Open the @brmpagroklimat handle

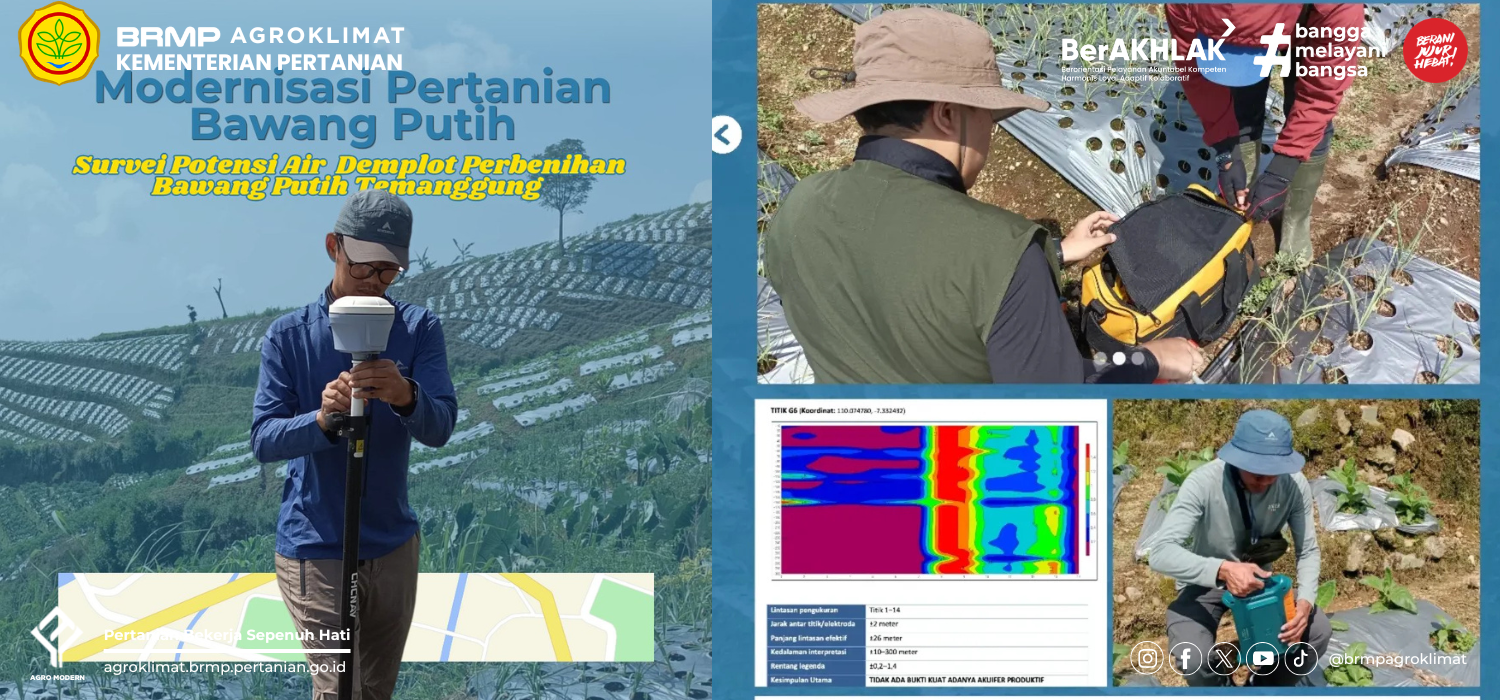[1397, 659]
